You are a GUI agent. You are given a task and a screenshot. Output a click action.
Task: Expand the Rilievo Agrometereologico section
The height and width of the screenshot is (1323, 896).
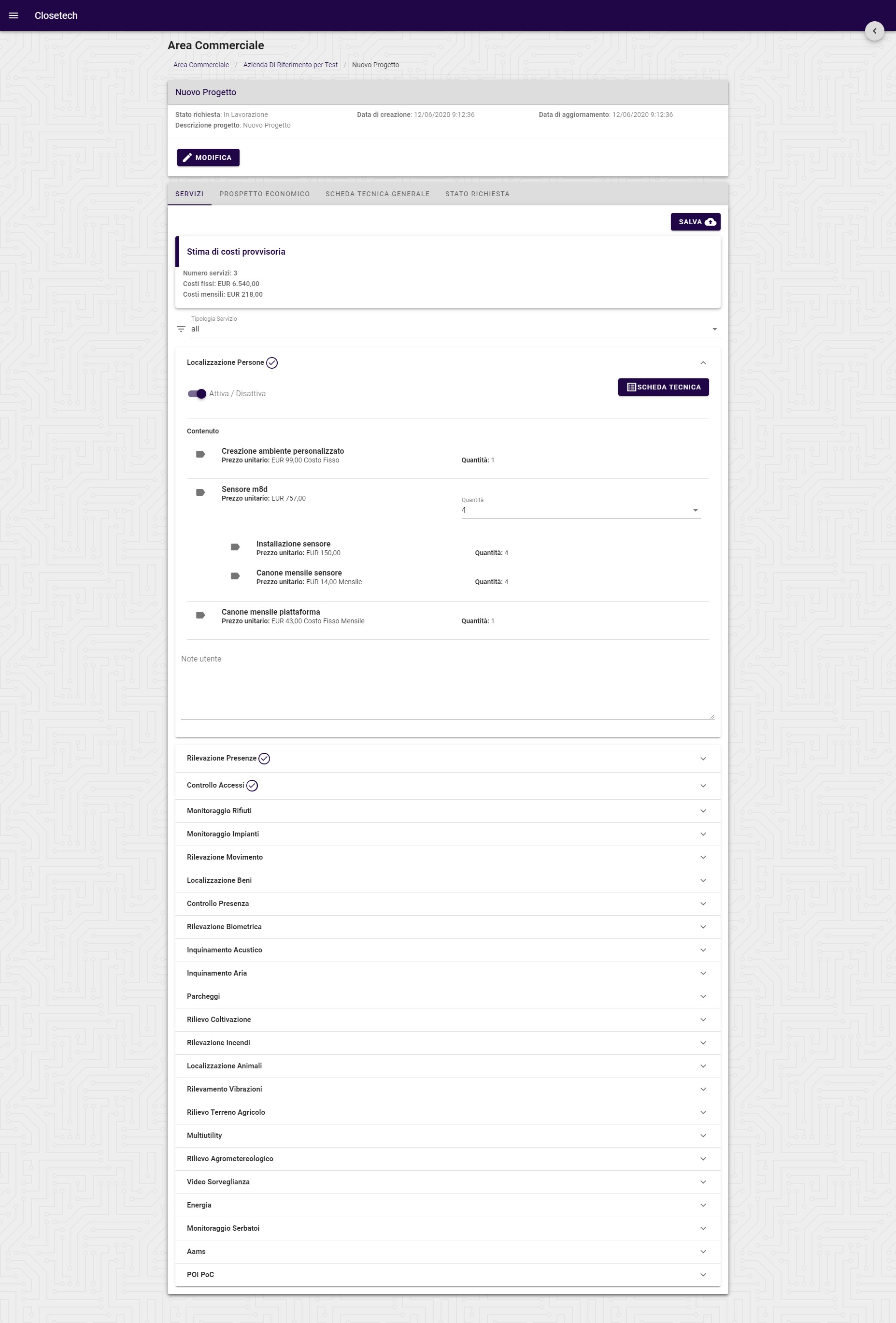[448, 1159]
